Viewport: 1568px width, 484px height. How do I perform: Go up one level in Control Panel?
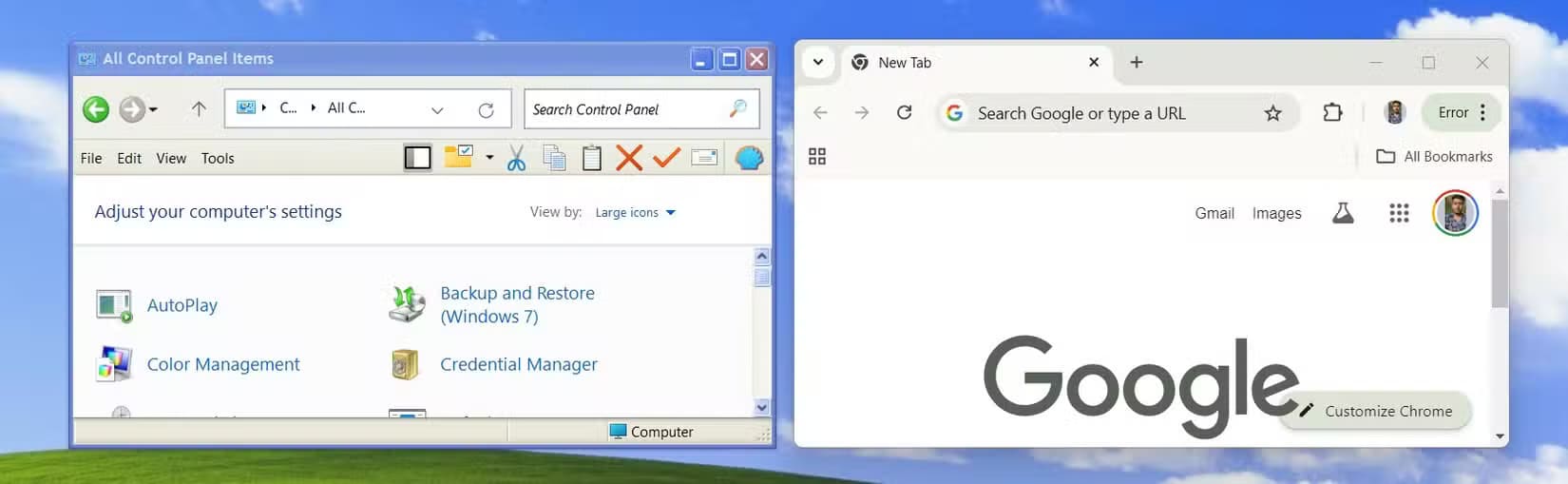(x=199, y=109)
